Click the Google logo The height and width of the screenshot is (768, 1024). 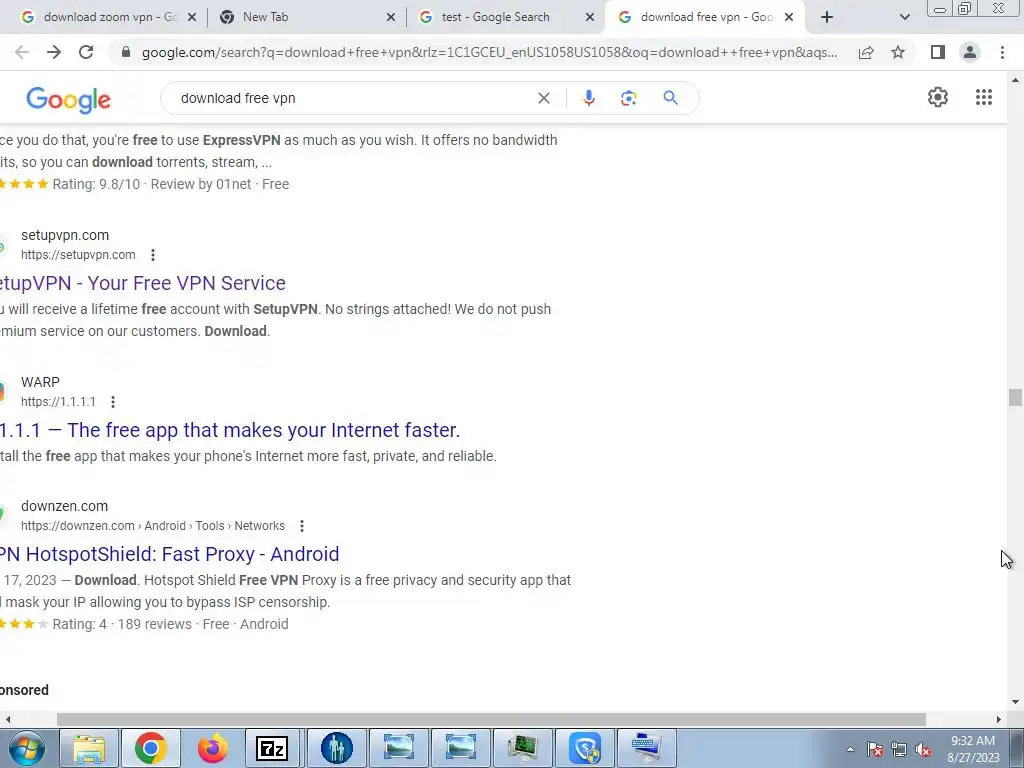tap(69, 100)
